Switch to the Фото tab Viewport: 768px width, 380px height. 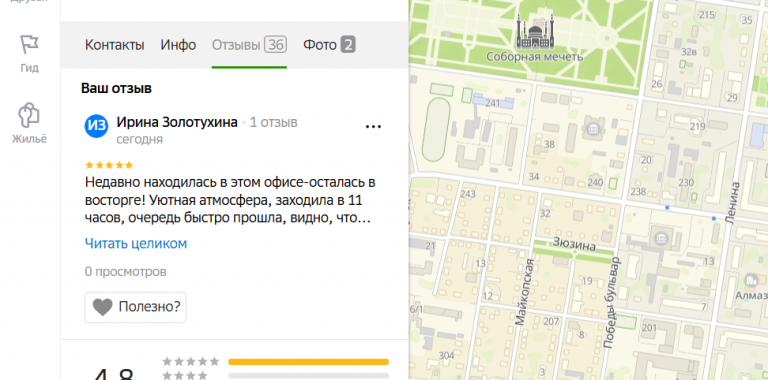pos(329,45)
